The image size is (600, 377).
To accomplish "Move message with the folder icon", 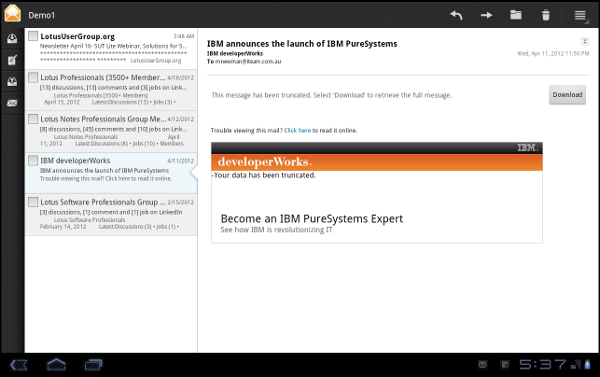I will [x=516, y=15].
